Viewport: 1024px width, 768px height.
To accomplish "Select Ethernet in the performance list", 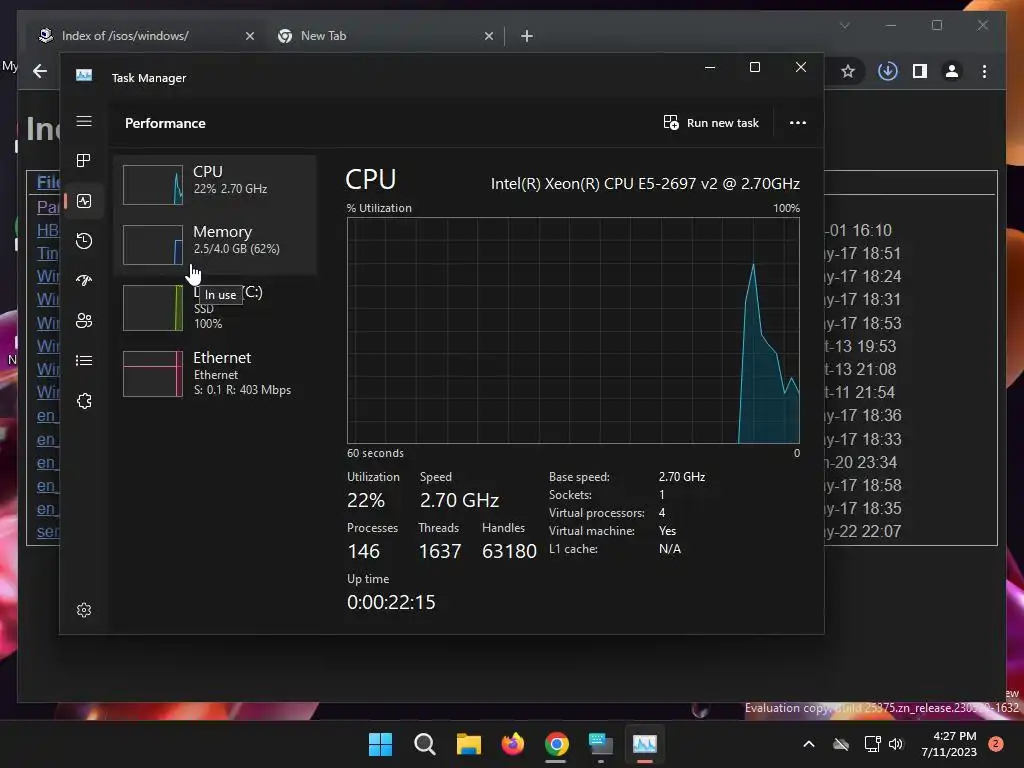I will click(x=216, y=374).
